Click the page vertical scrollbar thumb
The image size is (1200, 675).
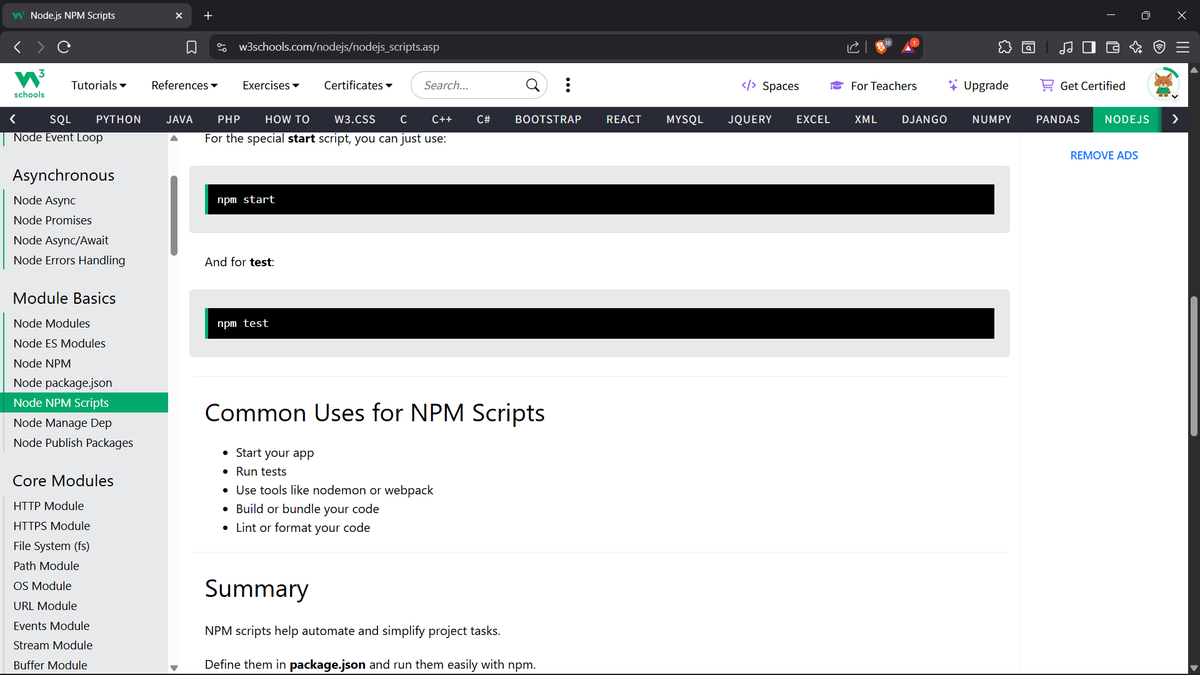(1194, 366)
